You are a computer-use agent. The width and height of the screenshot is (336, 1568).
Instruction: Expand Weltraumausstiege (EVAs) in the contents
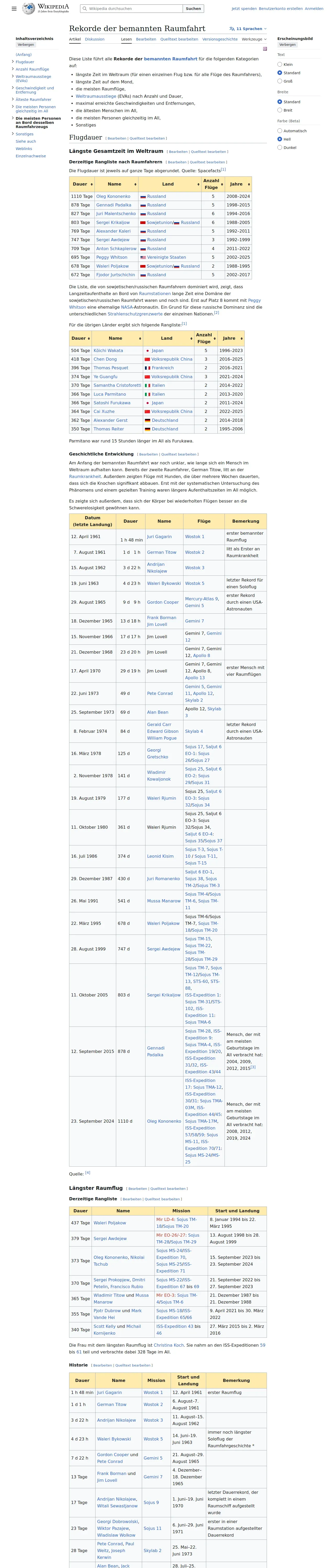[12, 77]
